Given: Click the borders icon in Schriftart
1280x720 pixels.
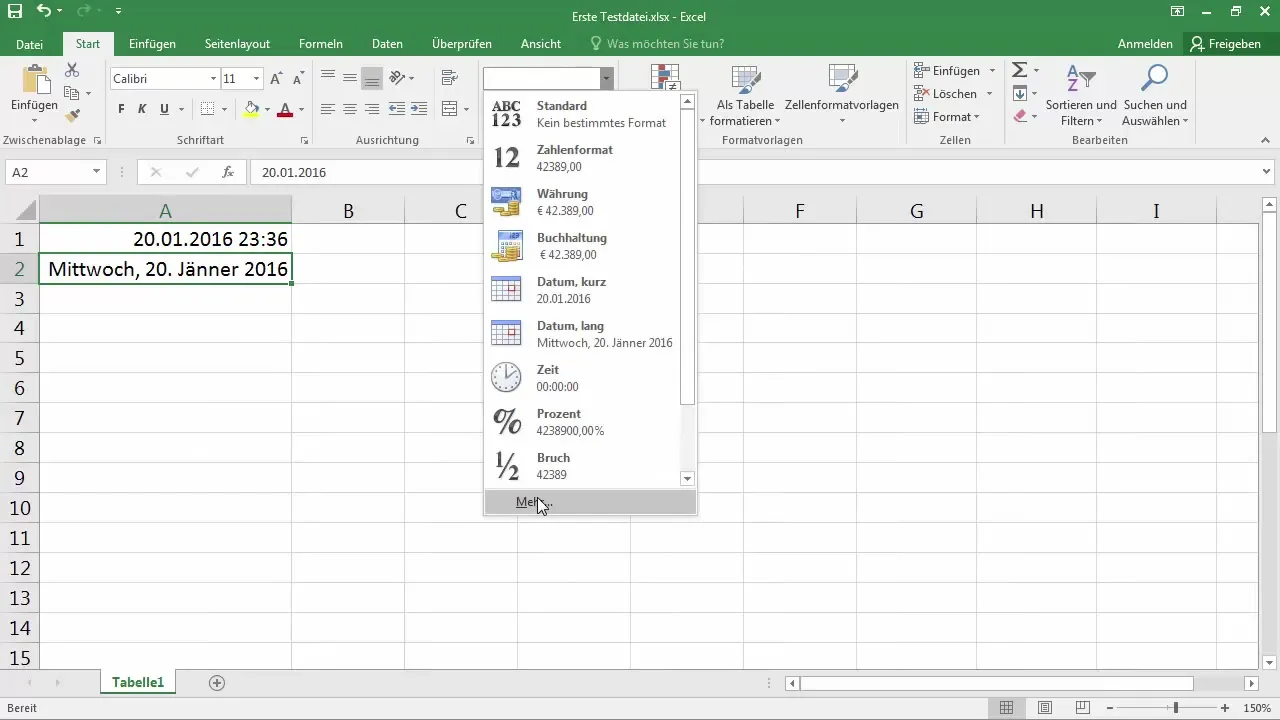Looking at the screenshot, I should 207,109.
